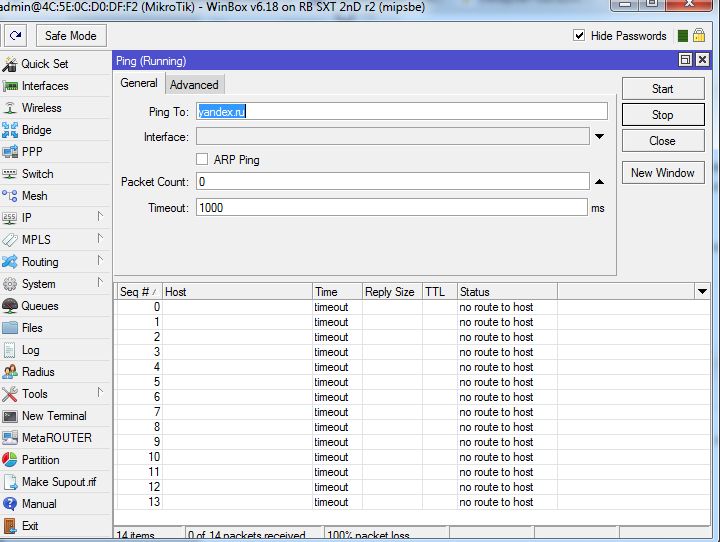Open Mesh icon in sidebar
Image resolution: width=720 pixels, height=542 pixels.
[10, 196]
